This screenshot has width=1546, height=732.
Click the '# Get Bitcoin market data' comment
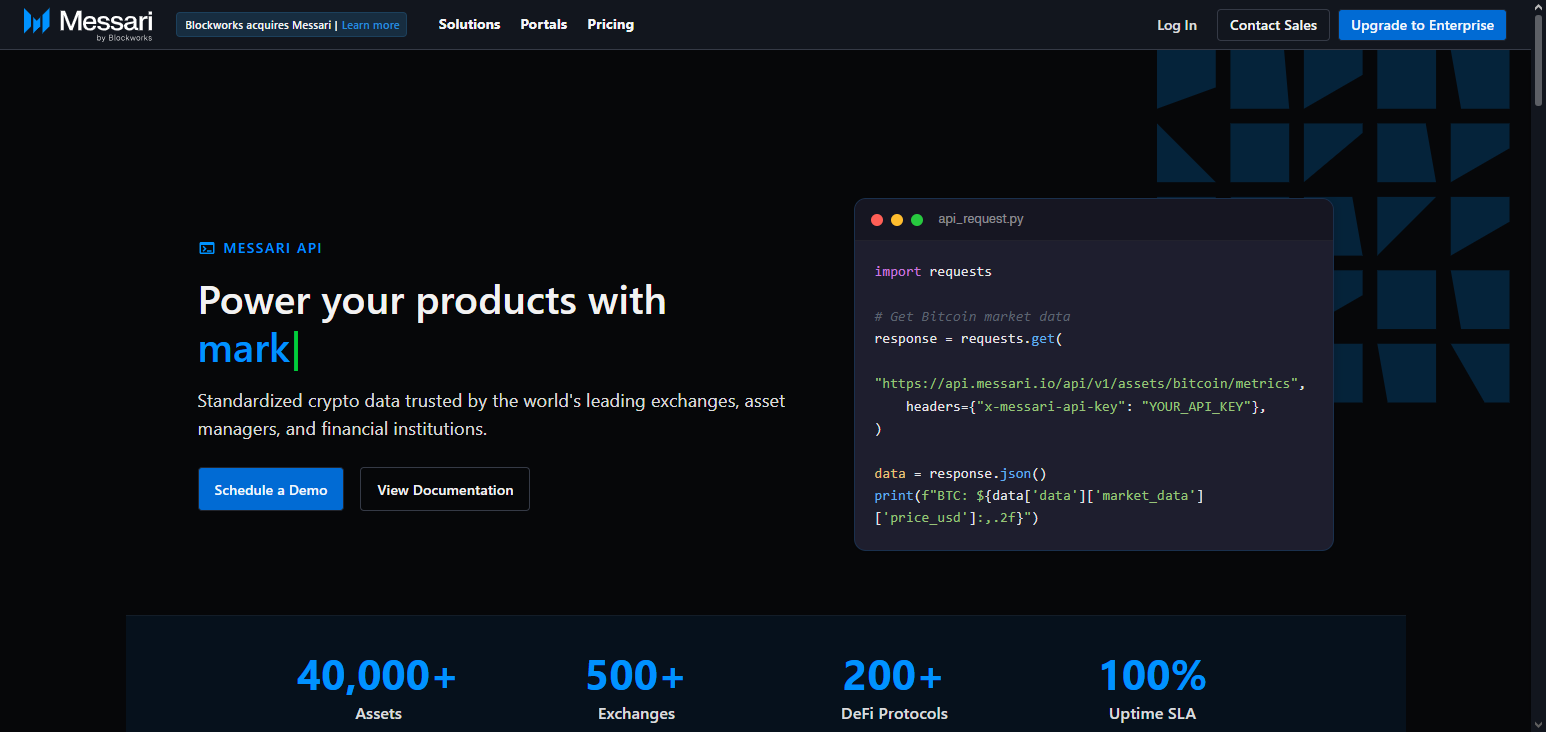(x=972, y=316)
